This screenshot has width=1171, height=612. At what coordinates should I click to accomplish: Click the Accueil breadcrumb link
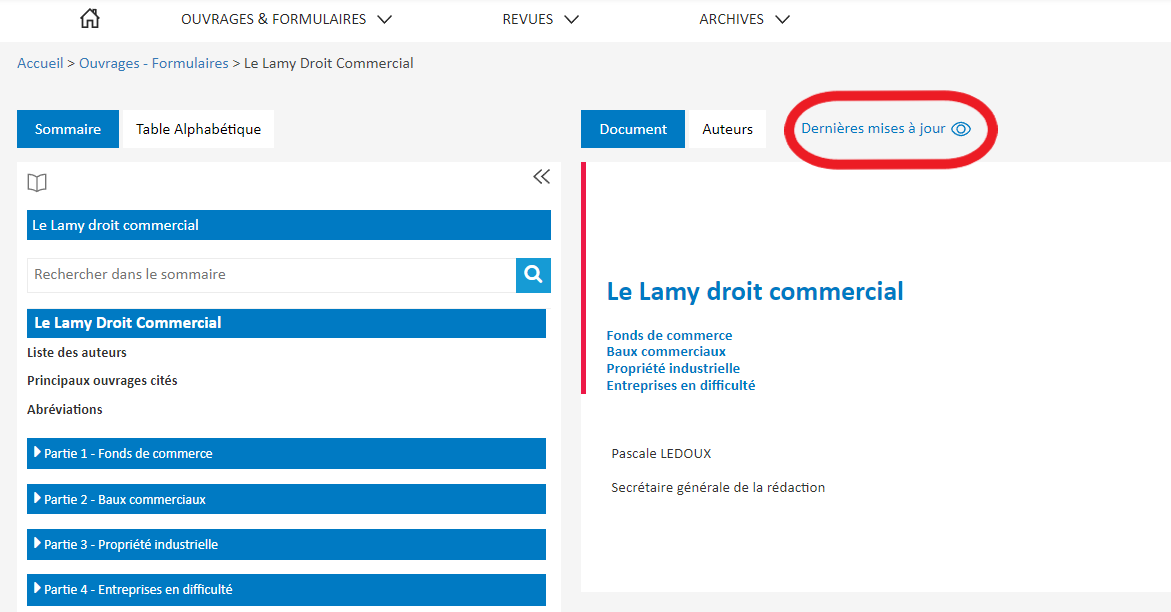point(40,64)
